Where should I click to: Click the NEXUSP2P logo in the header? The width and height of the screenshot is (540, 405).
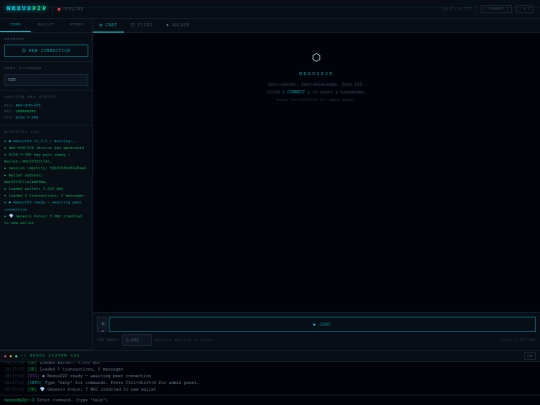click(x=27, y=8)
